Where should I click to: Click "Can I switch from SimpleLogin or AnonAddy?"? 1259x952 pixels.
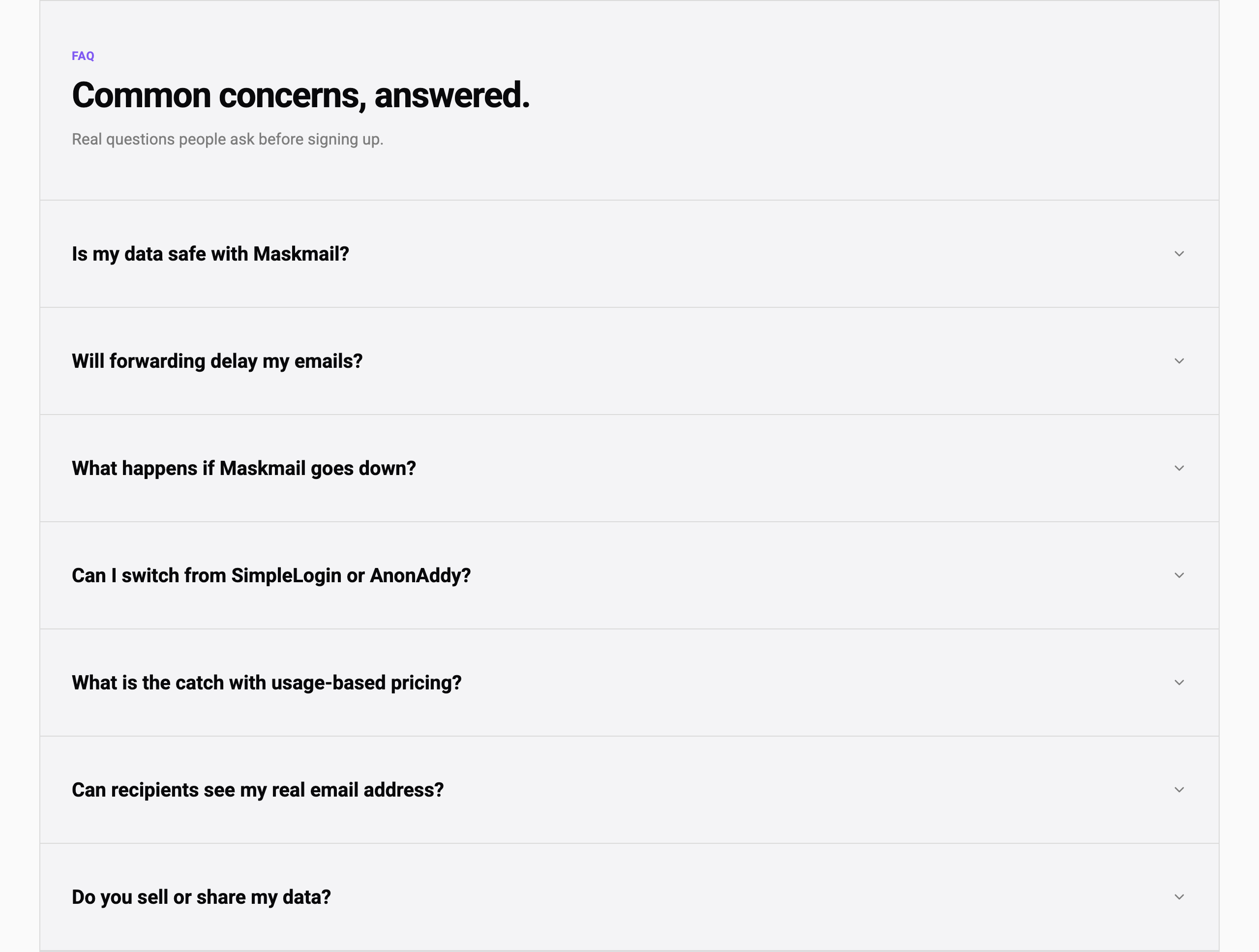pyautogui.click(x=271, y=575)
